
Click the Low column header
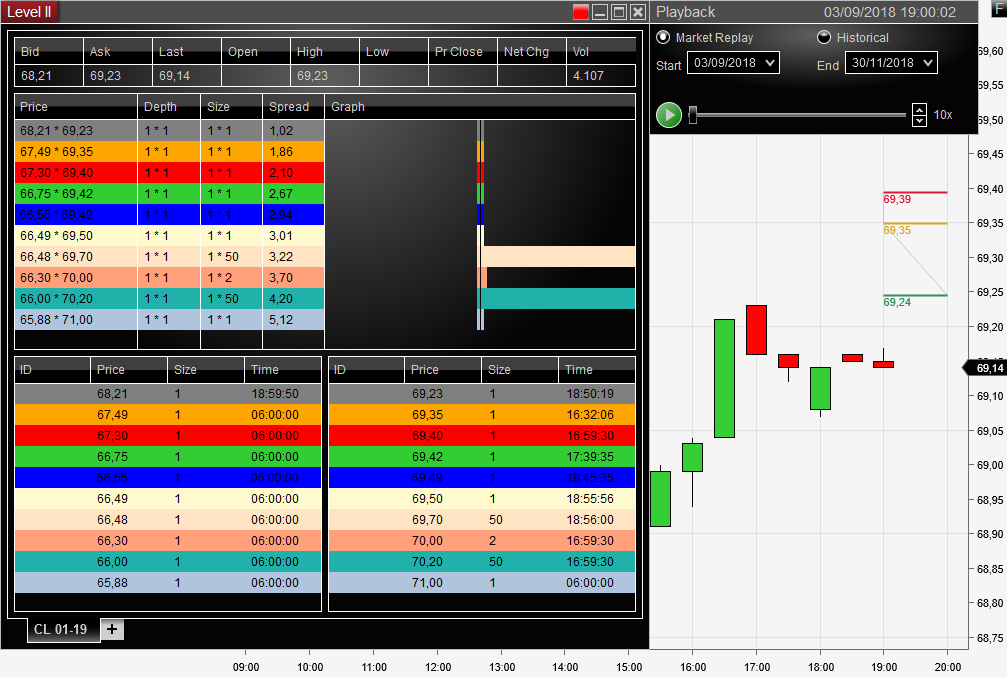394,51
